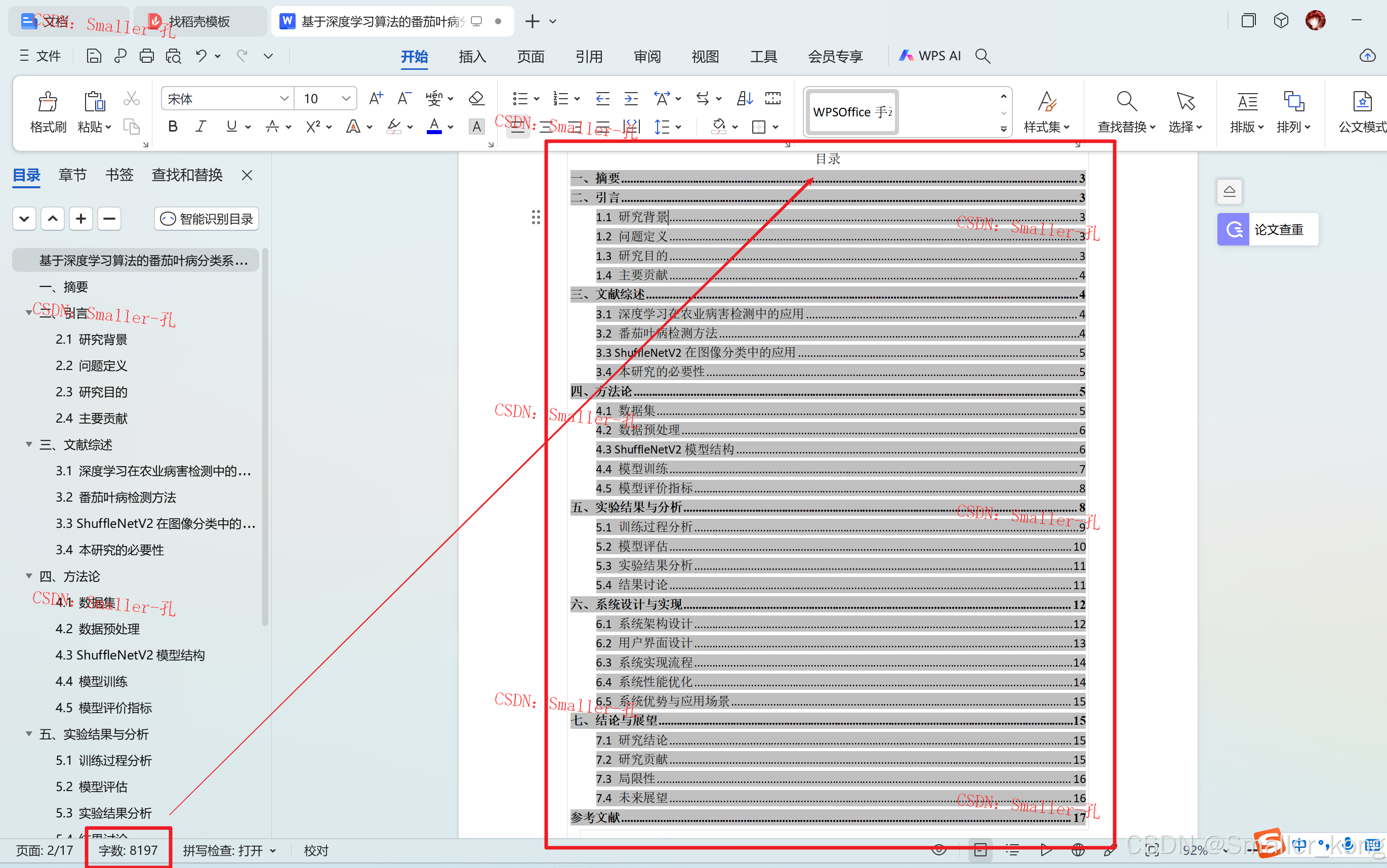Click the Print icon in quick toolbar
This screenshot has height=868, width=1387.
(146, 56)
